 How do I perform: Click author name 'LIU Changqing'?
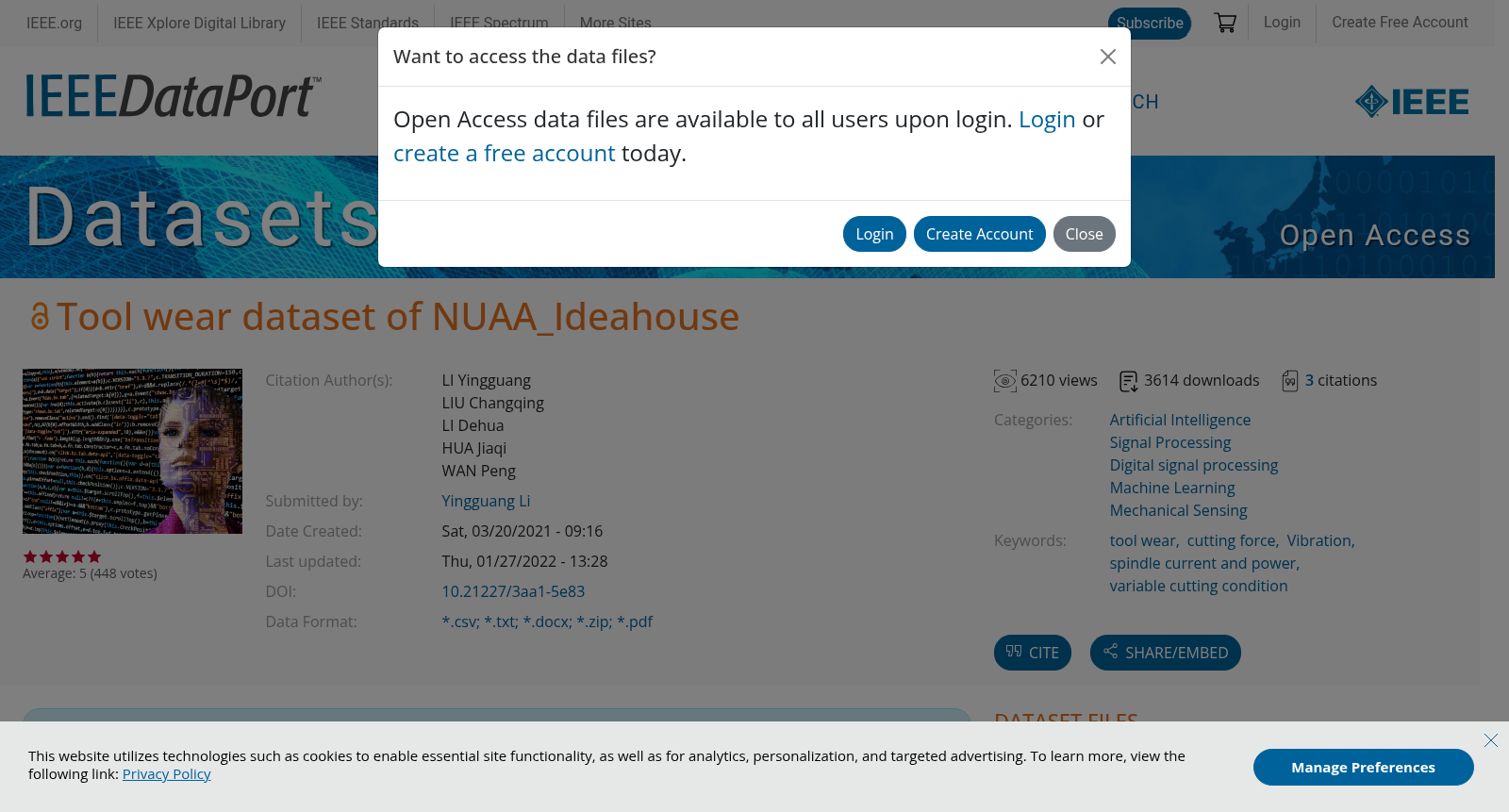point(492,404)
